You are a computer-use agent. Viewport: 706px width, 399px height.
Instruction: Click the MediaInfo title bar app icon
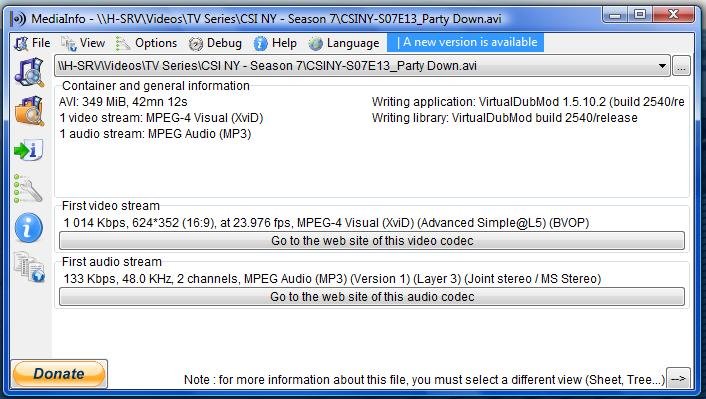[x=18, y=19]
